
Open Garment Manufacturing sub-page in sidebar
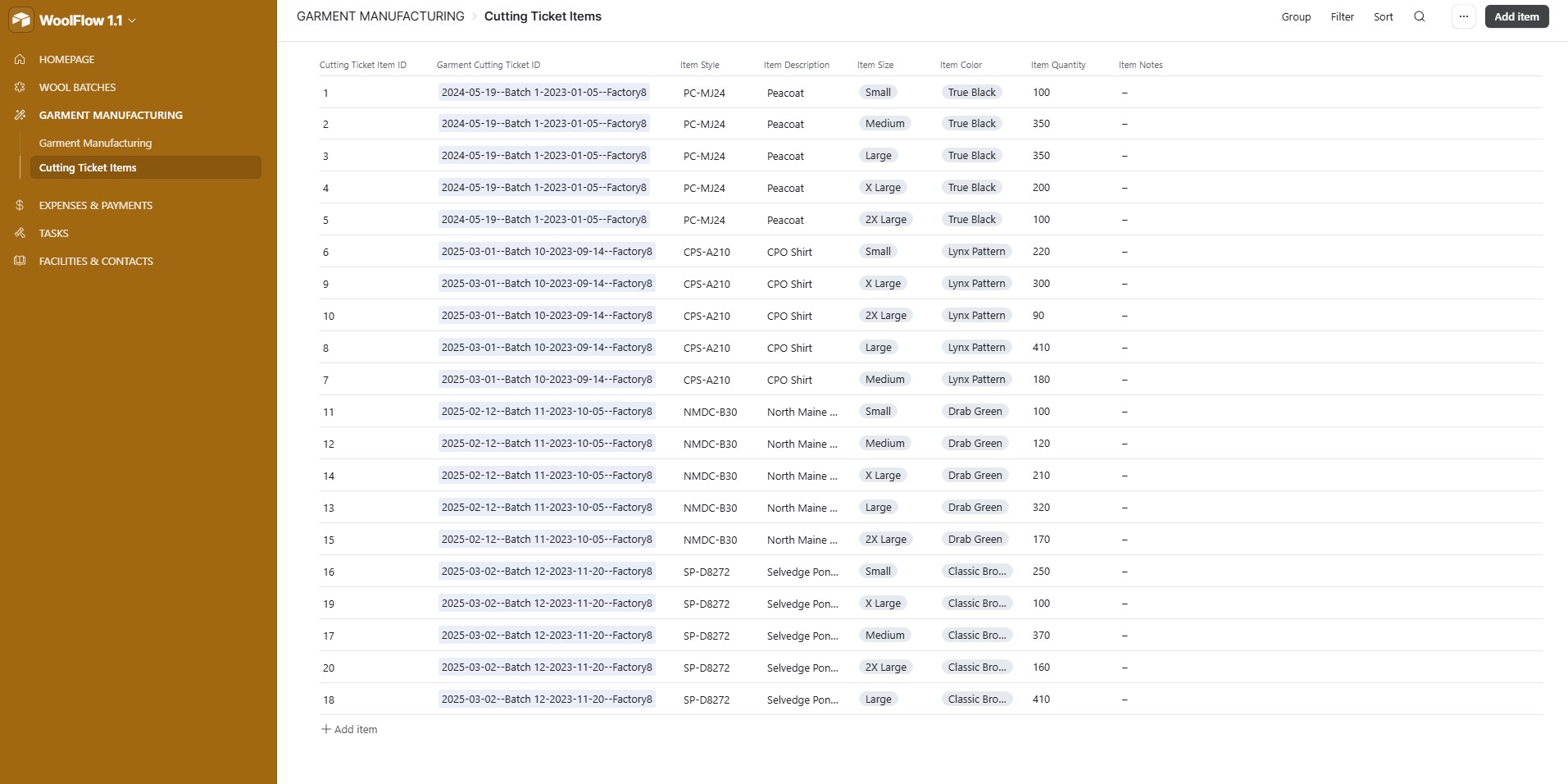95,143
